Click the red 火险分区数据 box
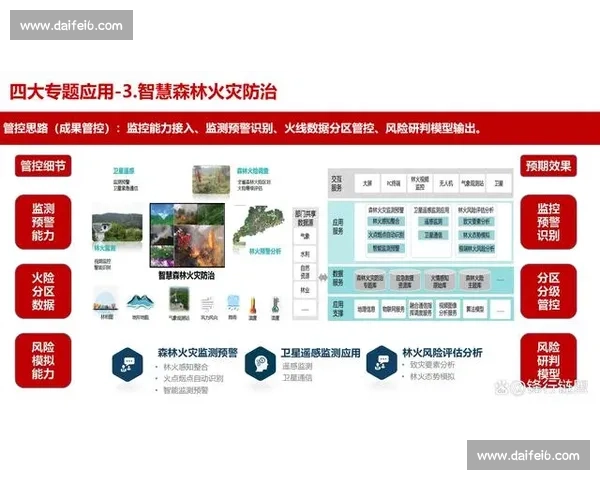This screenshot has width=600, height=480. [43, 291]
